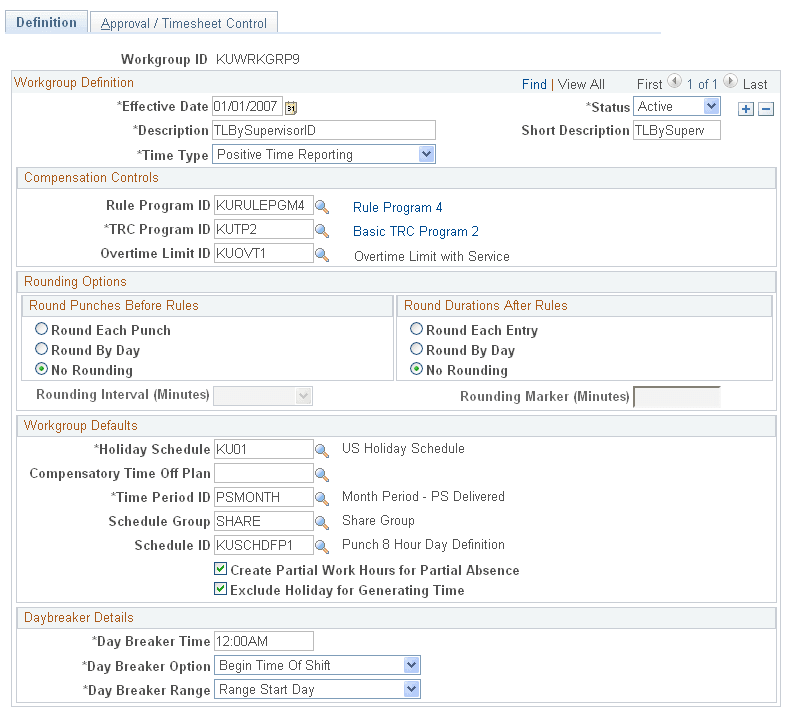Click the Compensatory Time Off Plan field
Screen dimensions: 789x715
click(x=264, y=473)
